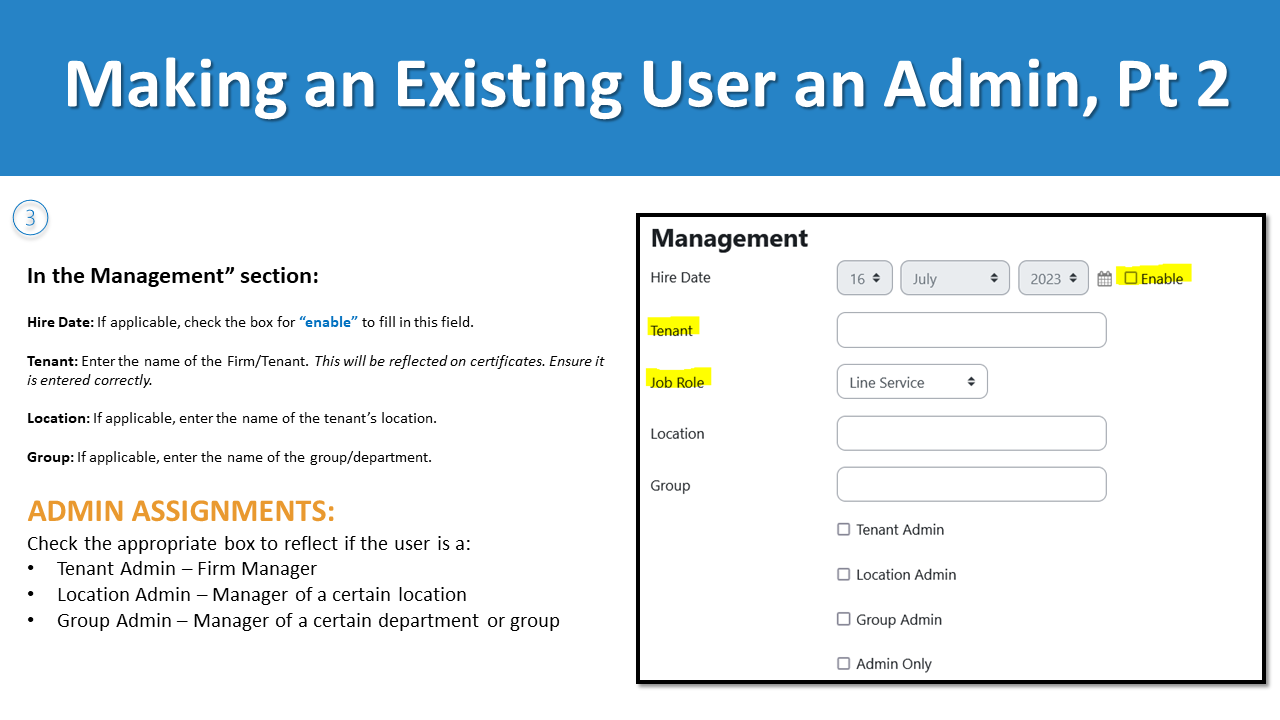Image resolution: width=1280 pixels, height=720 pixels.
Task: Enable the Group Admin checkbox
Action: point(843,619)
